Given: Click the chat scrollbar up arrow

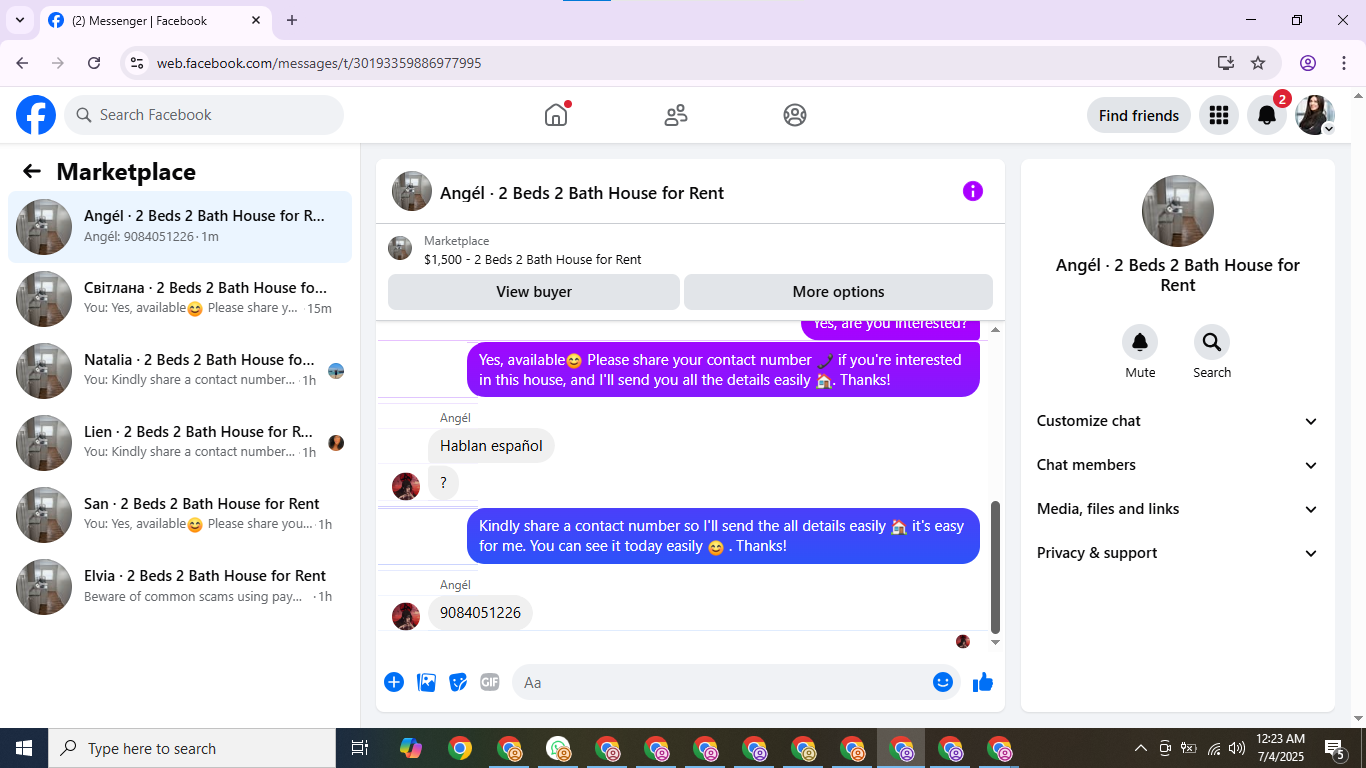Looking at the screenshot, I should tap(995, 329).
